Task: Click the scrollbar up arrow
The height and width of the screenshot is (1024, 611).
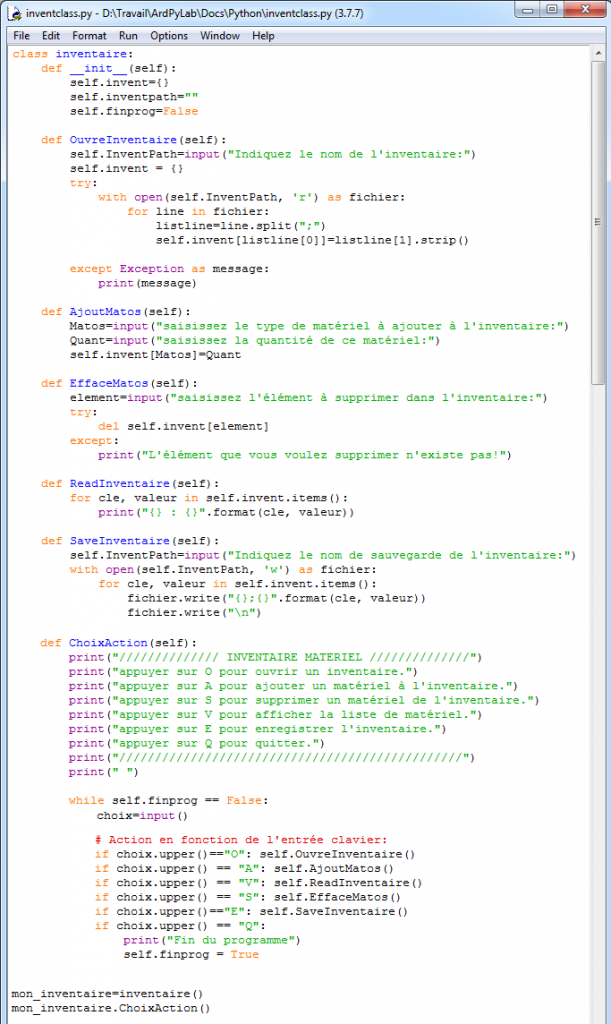Action: click(x=598, y=53)
